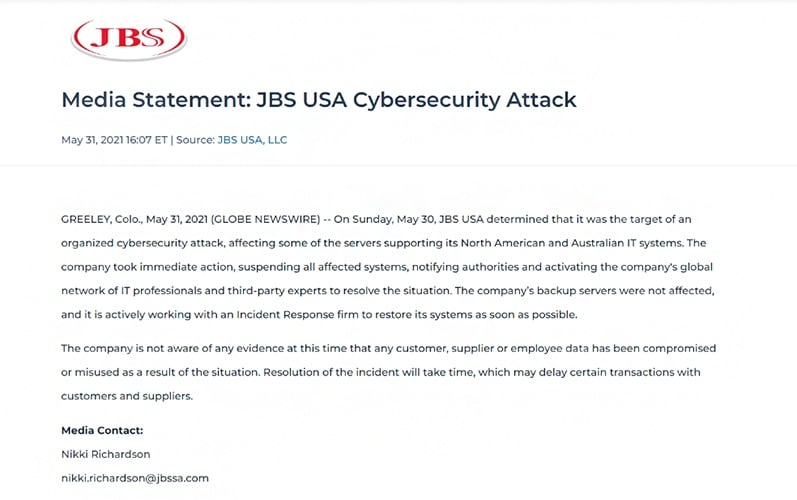Image resolution: width=797 pixels, height=500 pixels.
Task: Click the Media Contact heading
Action: tap(102, 430)
